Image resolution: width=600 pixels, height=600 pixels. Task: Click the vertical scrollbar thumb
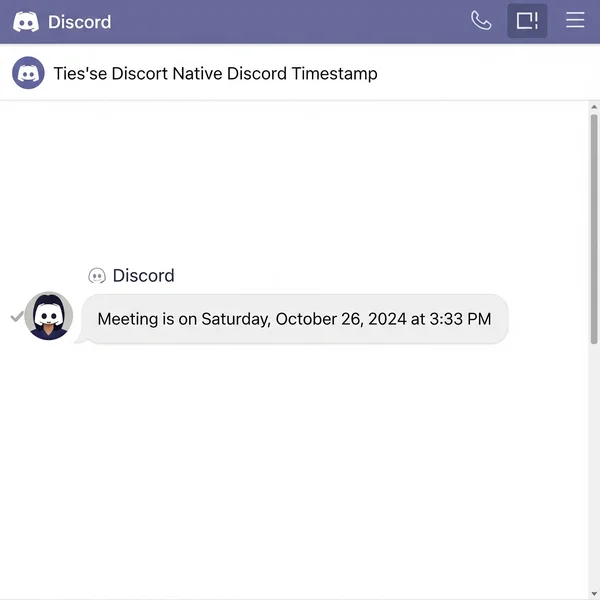(594, 230)
